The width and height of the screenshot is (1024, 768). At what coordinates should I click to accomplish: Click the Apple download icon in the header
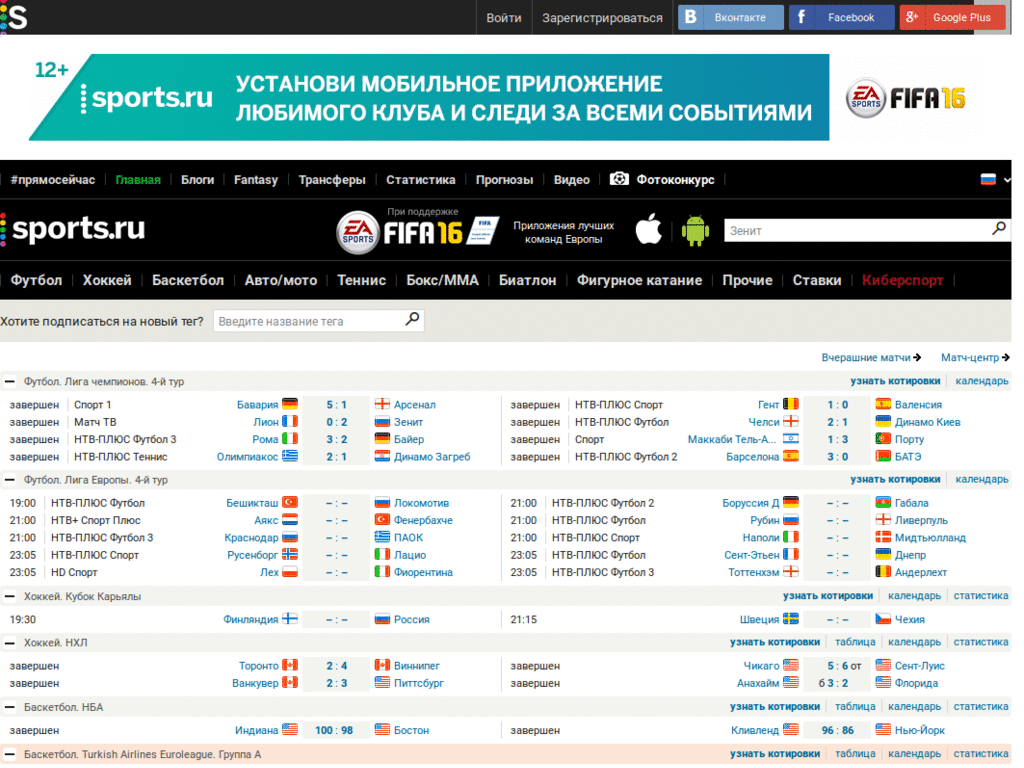click(648, 229)
